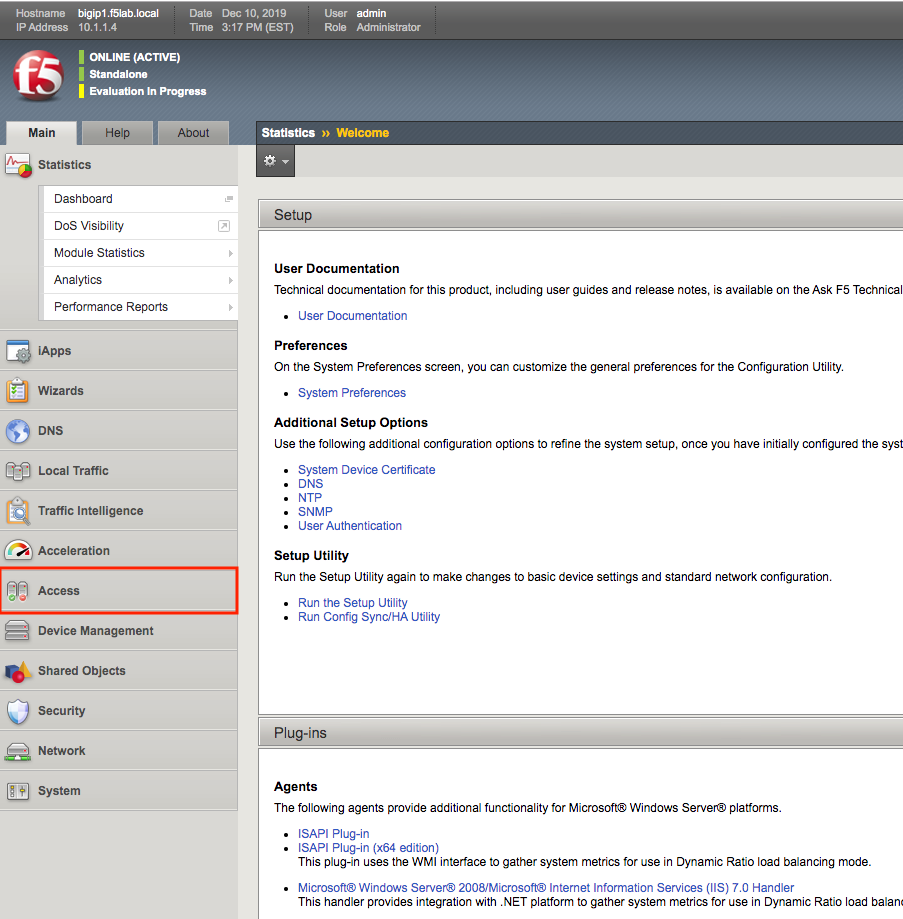
Task: Open System Device Certificate link
Action: [366, 470]
